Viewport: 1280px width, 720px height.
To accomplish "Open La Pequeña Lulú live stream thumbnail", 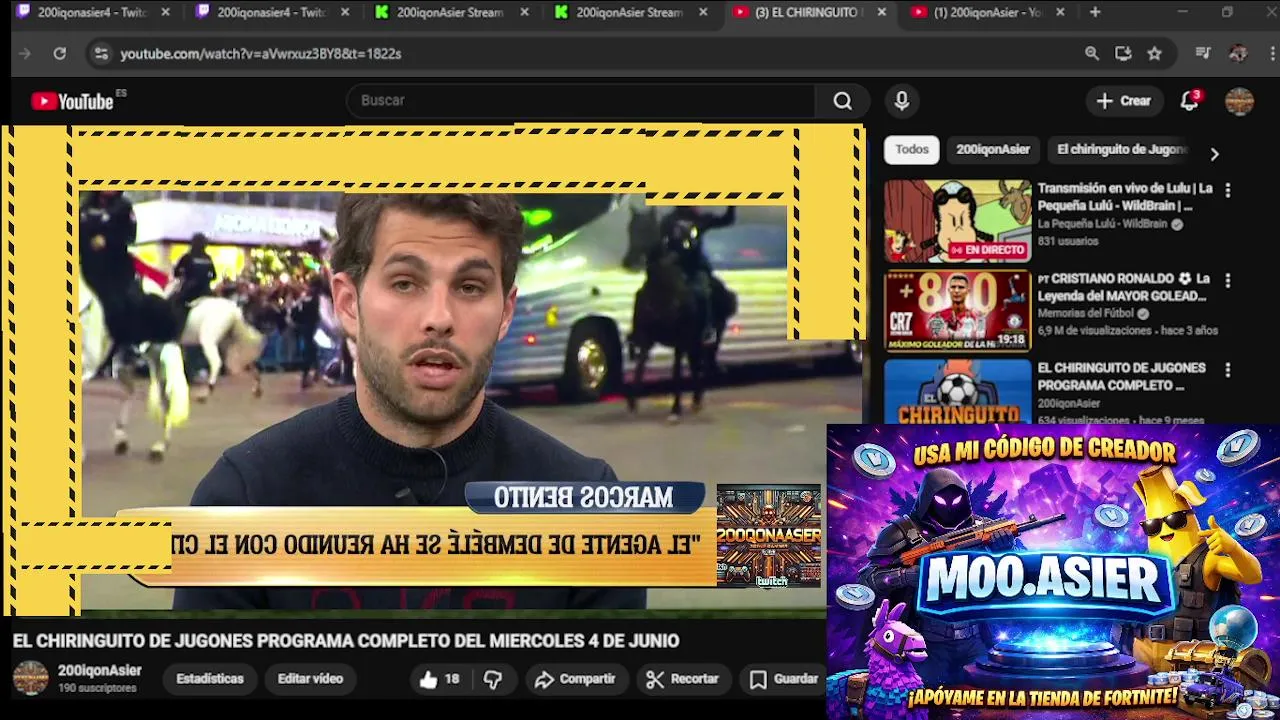I will click(957, 221).
